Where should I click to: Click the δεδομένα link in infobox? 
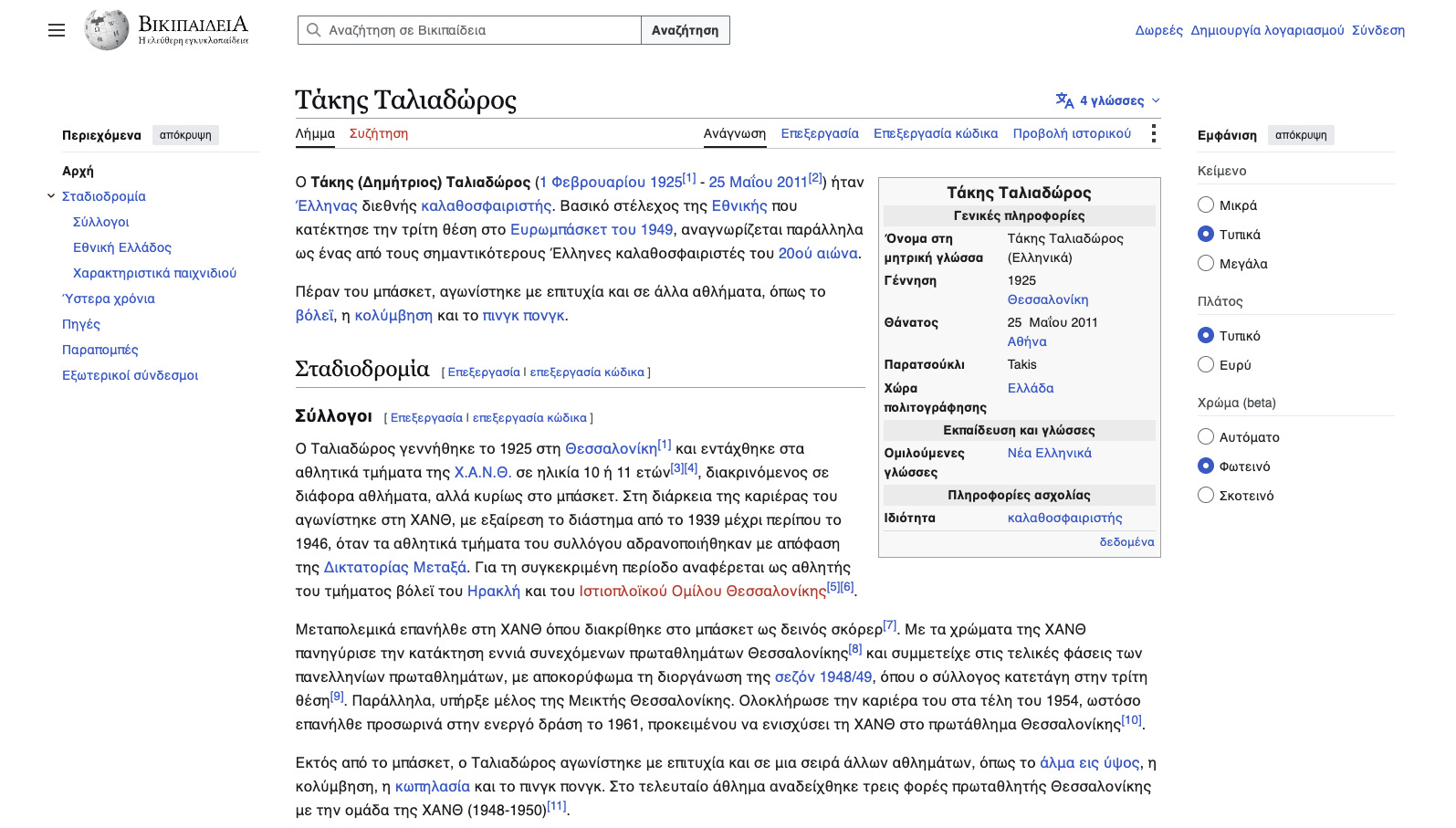[1126, 541]
